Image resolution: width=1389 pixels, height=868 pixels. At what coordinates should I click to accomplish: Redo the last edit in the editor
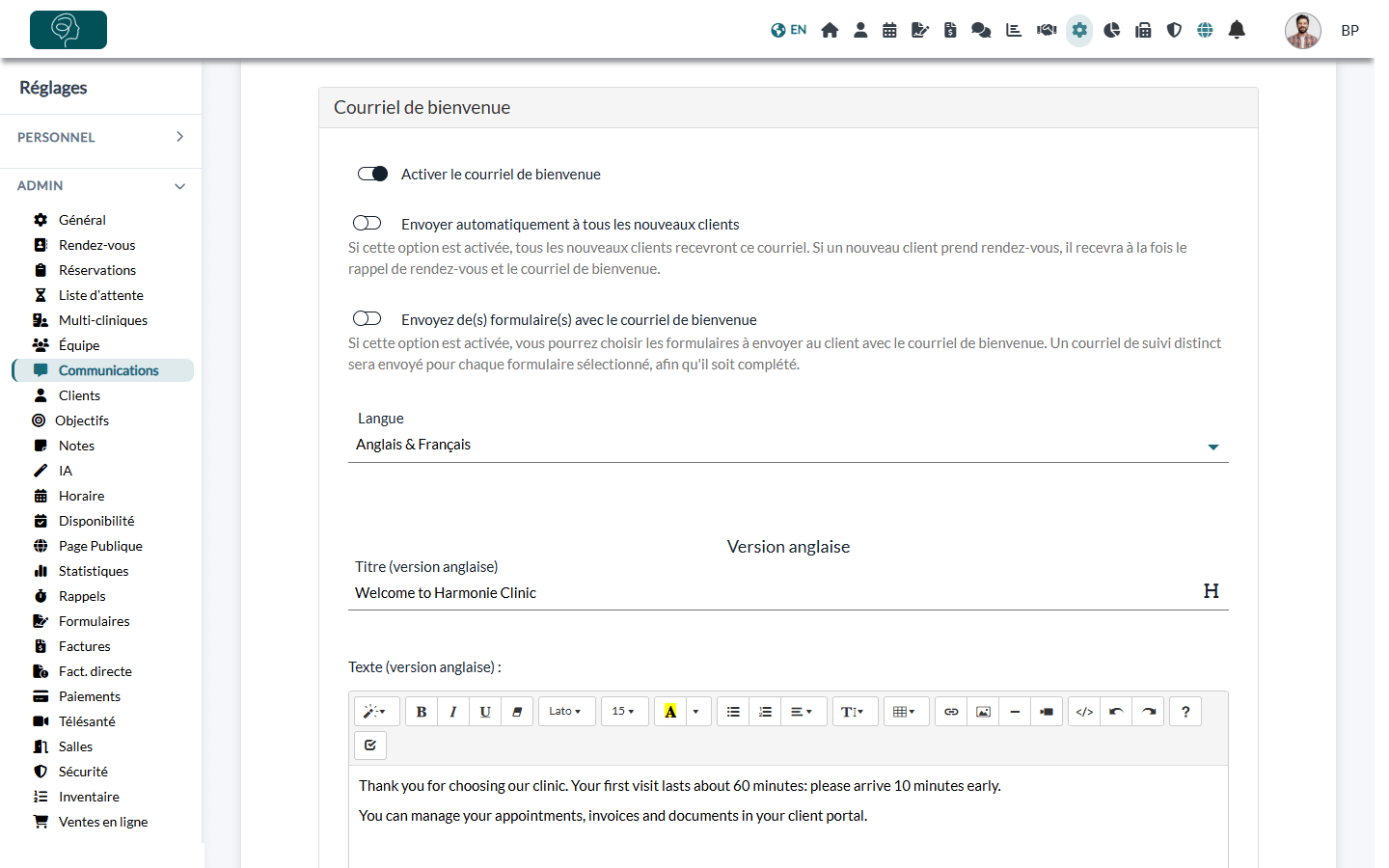click(x=1148, y=712)
